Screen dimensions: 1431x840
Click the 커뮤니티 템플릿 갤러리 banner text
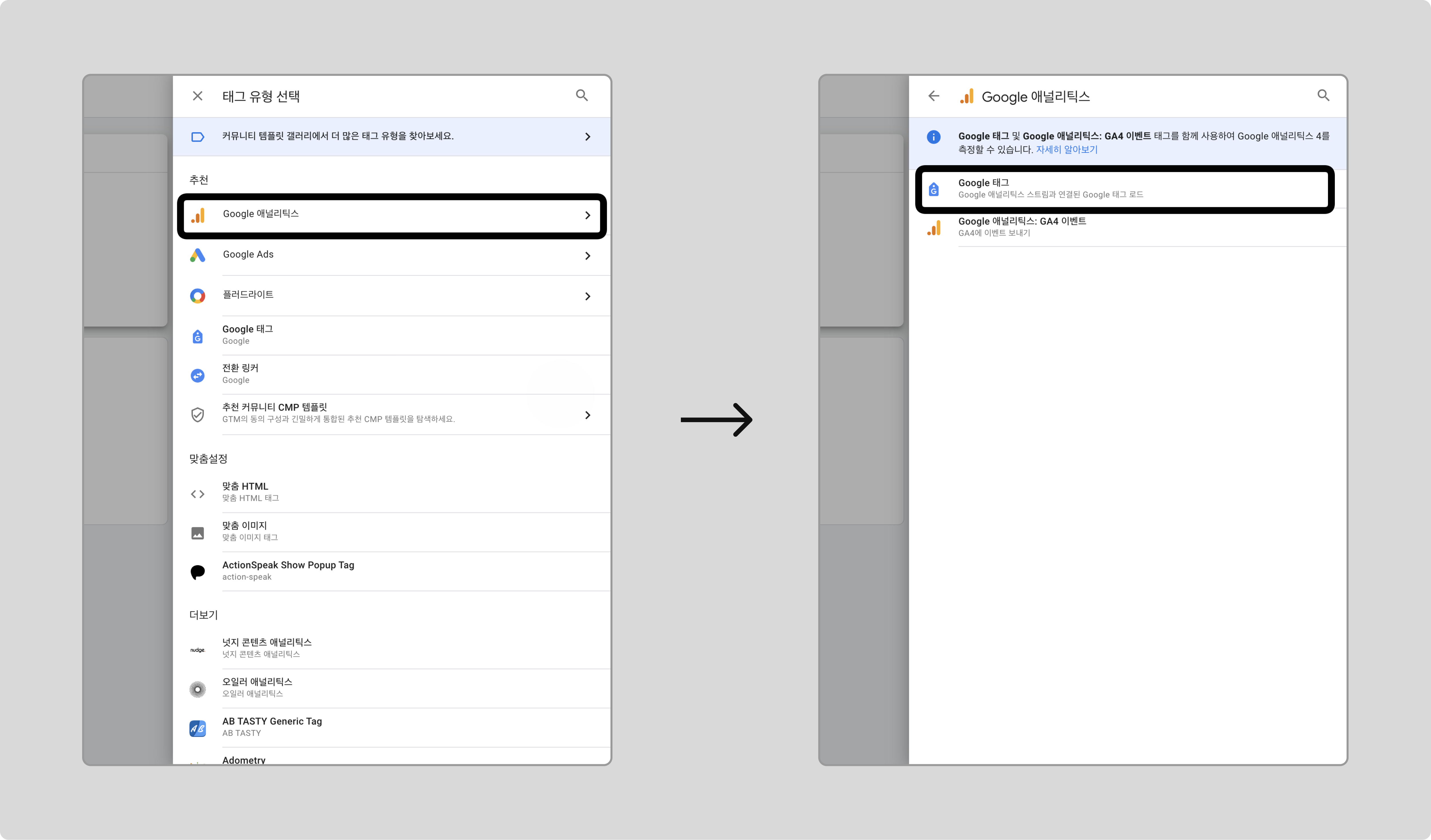tap(338, 136)
